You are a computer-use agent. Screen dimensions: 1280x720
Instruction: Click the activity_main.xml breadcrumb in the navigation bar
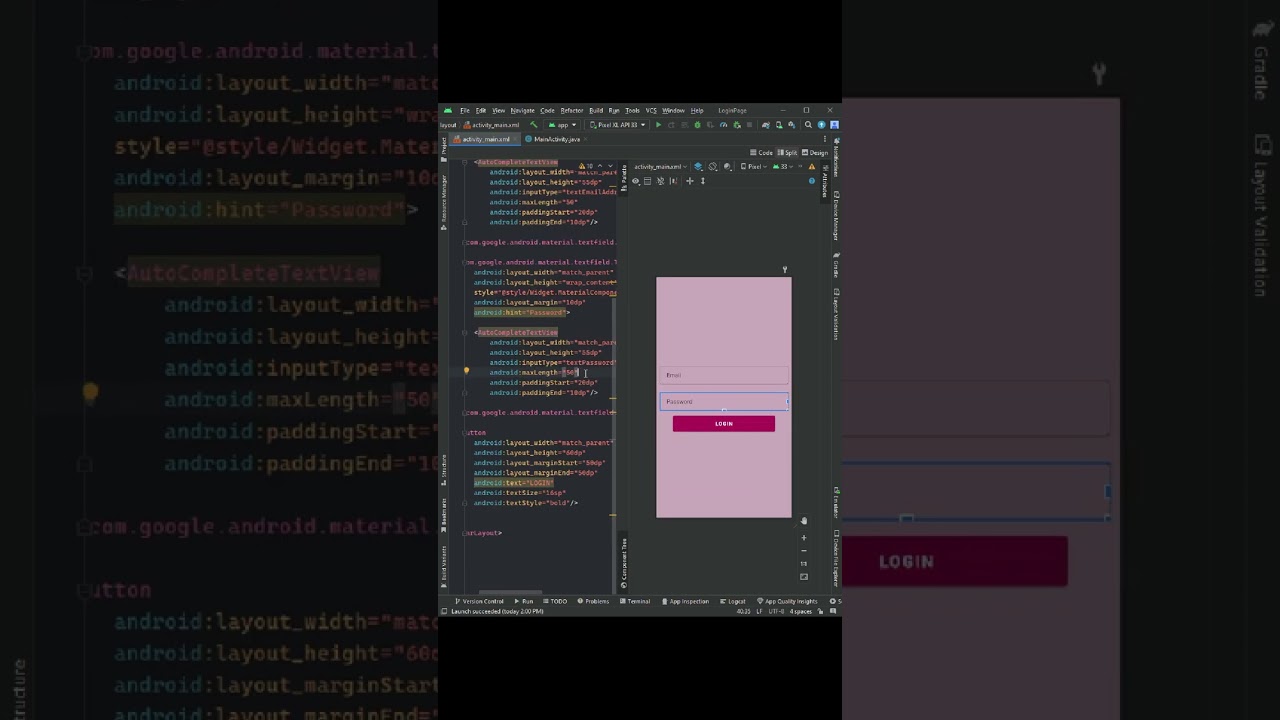pyautogui.click(x=492, y=125)
